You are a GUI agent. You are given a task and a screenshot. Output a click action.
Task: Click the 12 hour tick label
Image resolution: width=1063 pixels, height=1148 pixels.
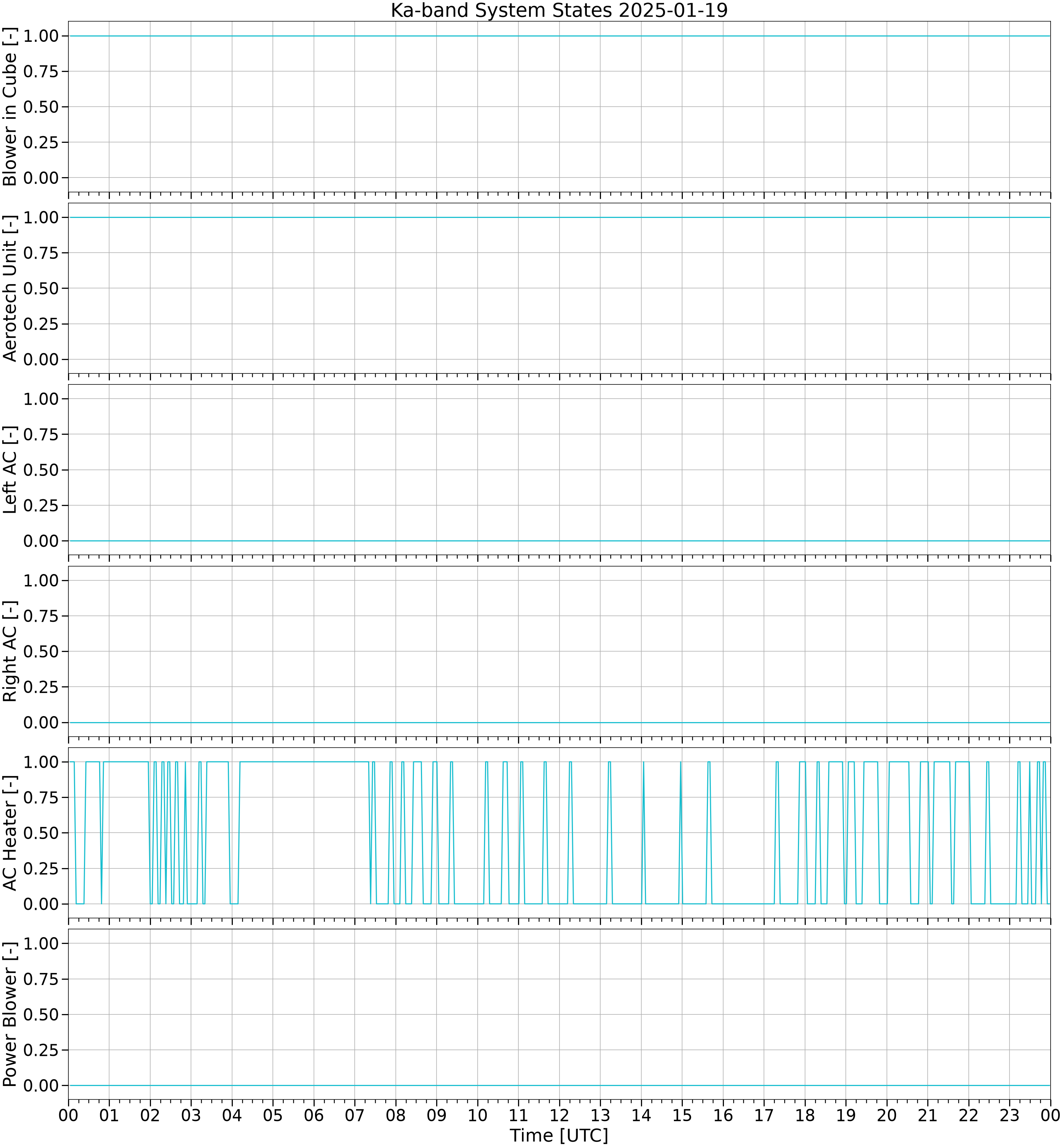pyautogui.click(x=559, y=1115)
